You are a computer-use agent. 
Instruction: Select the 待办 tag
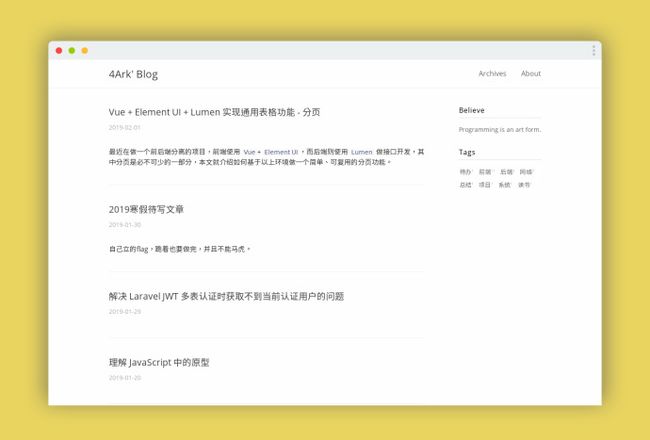tap(465, 172)
